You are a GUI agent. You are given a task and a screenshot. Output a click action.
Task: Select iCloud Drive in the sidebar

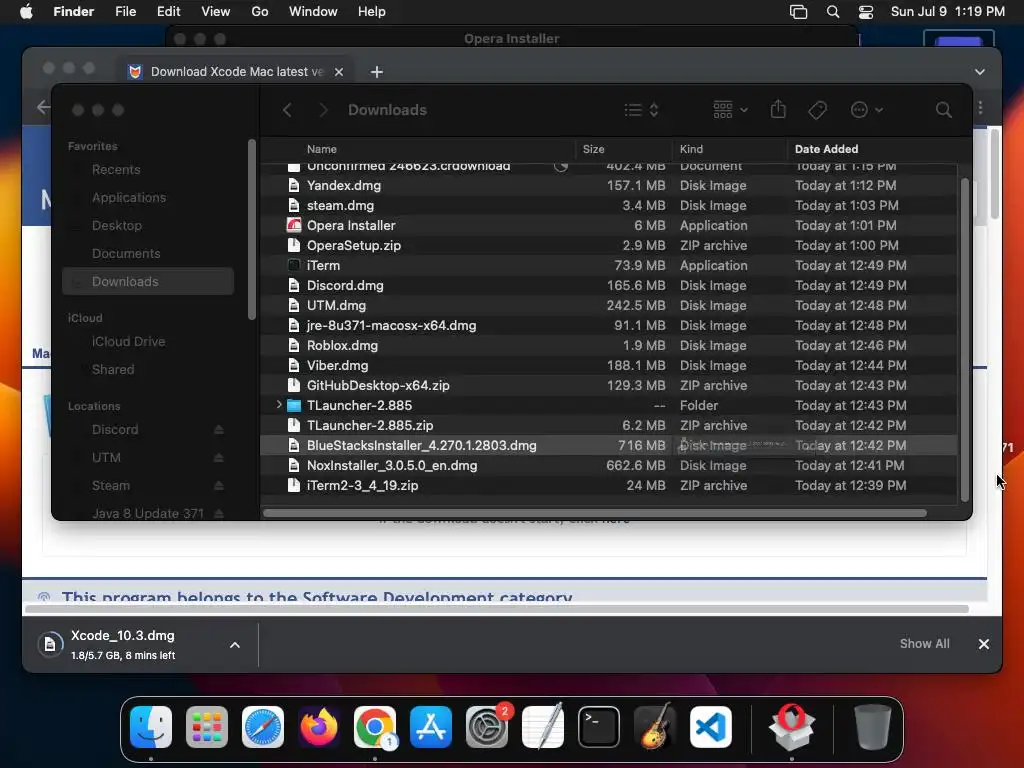[128, 342]
